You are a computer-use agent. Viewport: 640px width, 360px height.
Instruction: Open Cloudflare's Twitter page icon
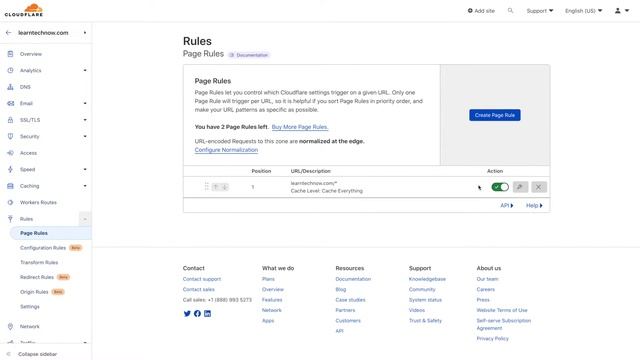click(x=187, y=313)
